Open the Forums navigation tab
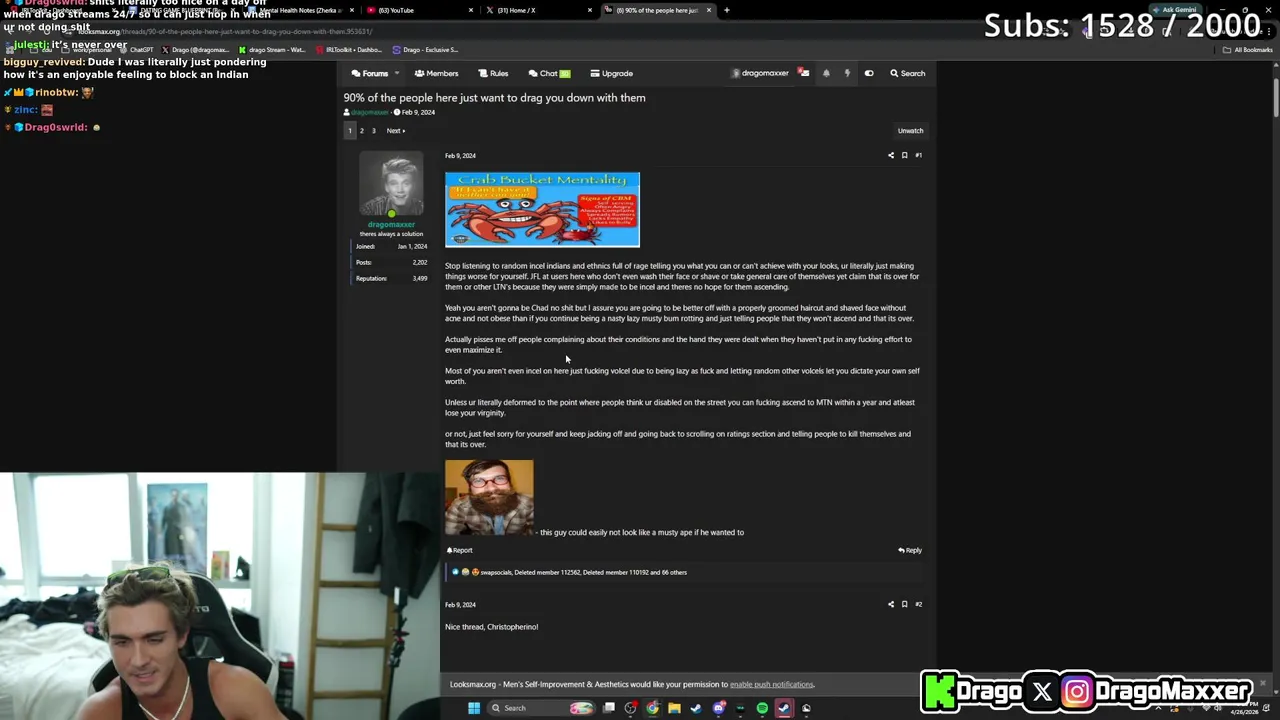 (x=370, y=73)
